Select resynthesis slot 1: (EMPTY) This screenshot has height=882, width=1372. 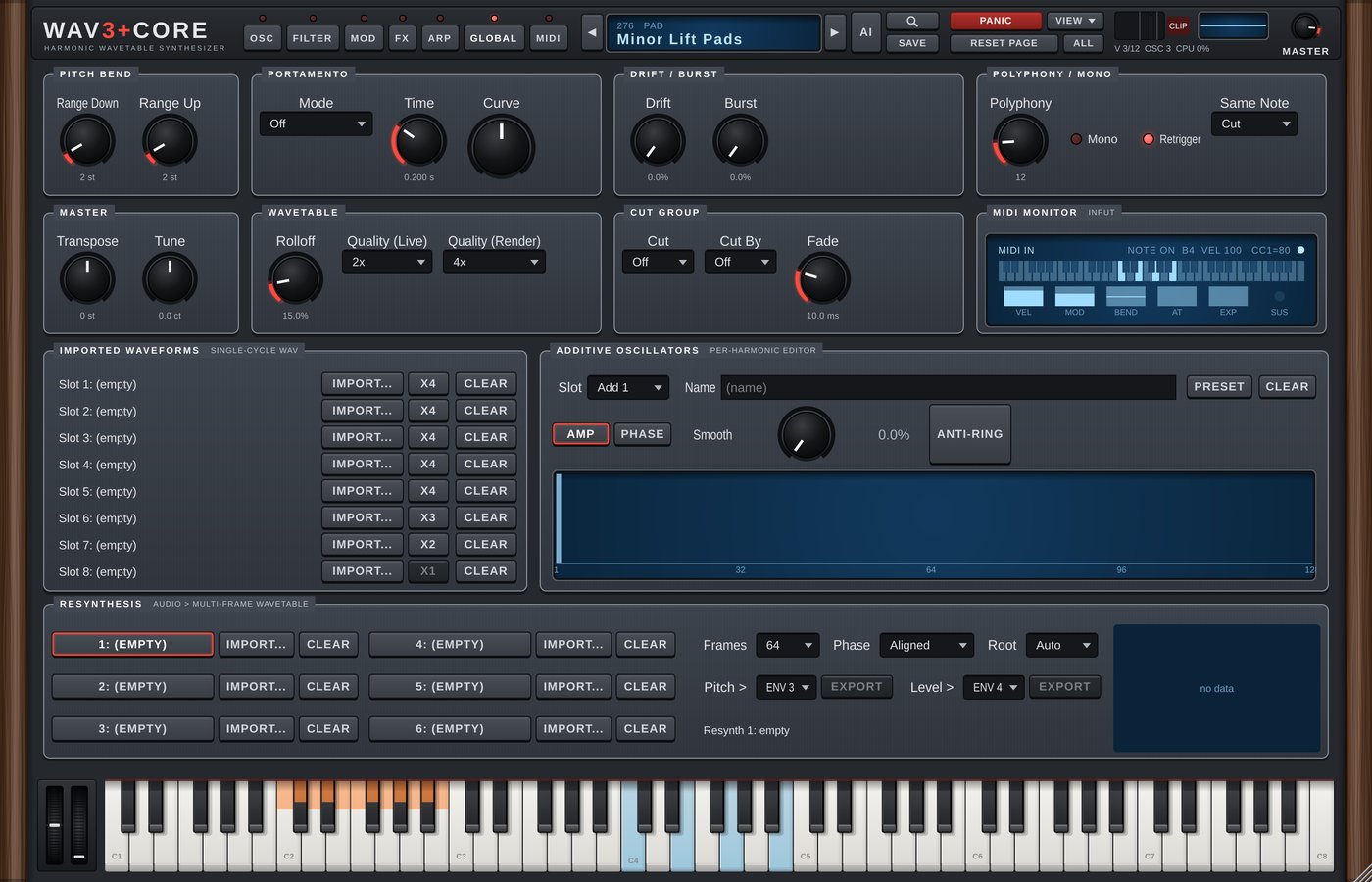[x=132, y=644]
